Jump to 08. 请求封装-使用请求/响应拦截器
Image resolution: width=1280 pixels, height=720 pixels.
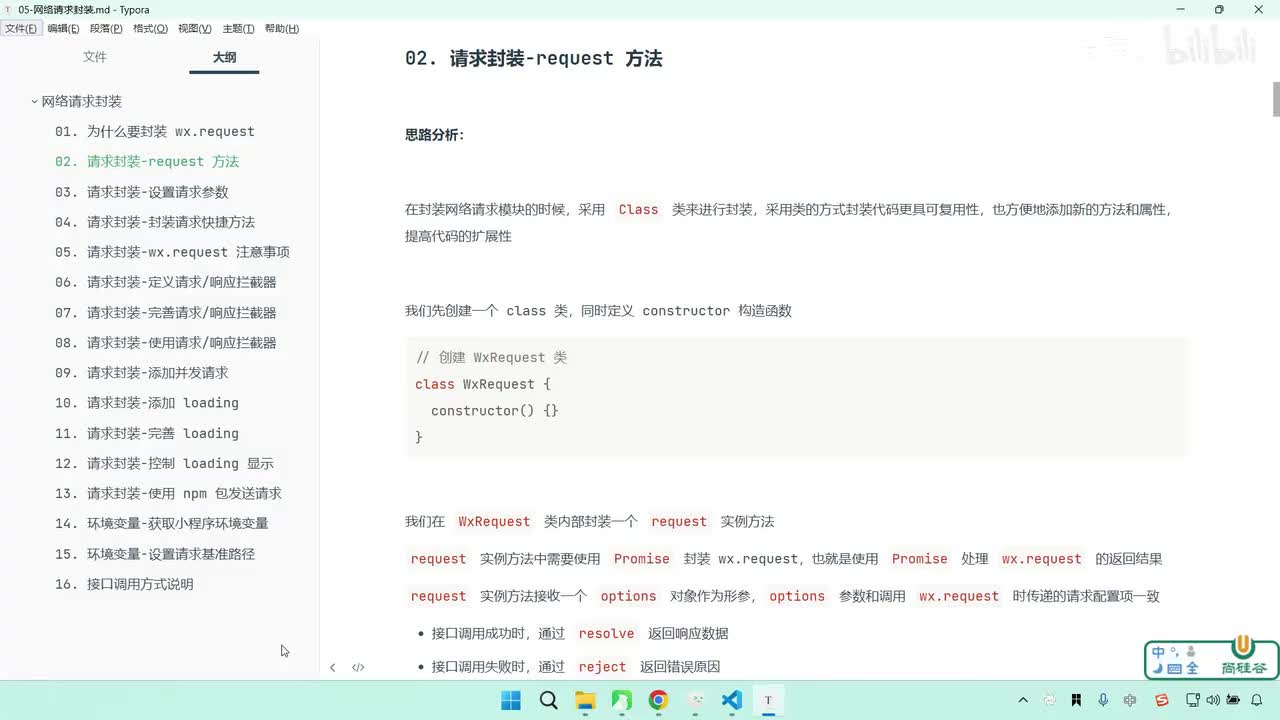coord(166,342)
